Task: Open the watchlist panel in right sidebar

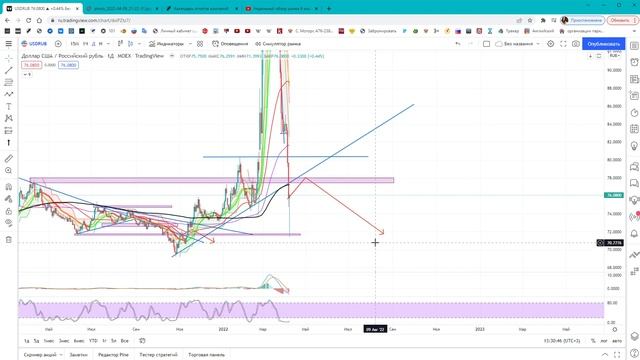Action: 634,45
